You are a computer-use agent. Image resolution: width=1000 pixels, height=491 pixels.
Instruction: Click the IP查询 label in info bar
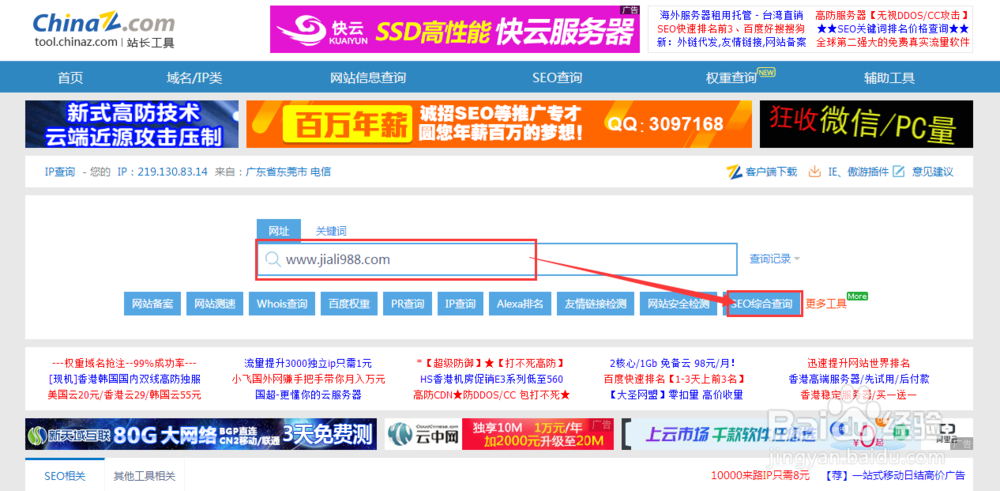[x=60, y=172]
